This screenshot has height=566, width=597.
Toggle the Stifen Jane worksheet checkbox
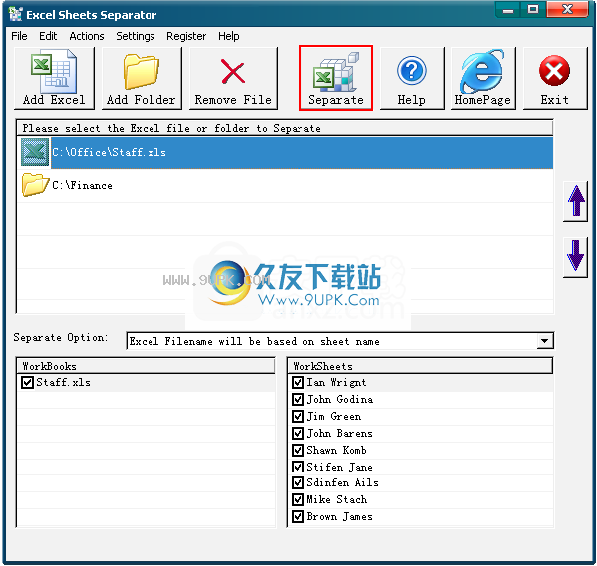298,467
